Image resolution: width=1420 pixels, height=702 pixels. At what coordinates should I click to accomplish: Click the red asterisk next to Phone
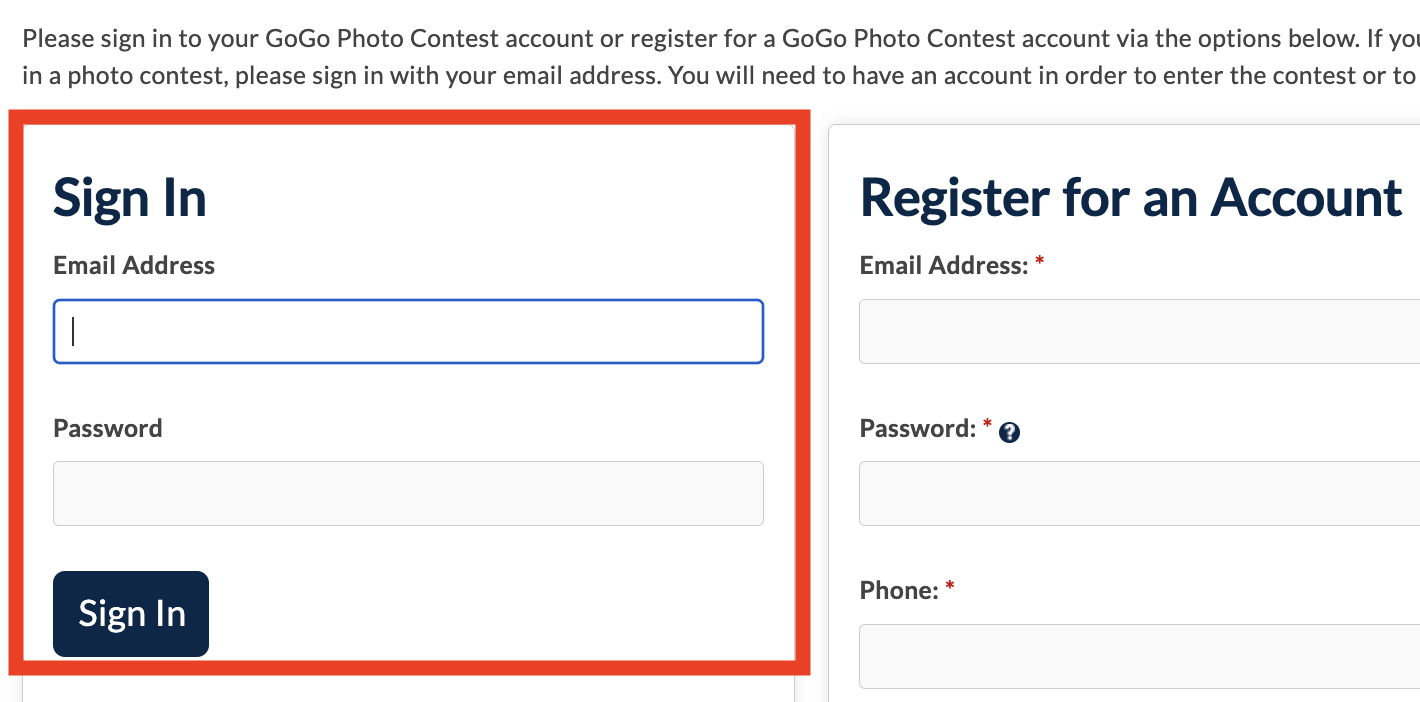tap(950, 587)
